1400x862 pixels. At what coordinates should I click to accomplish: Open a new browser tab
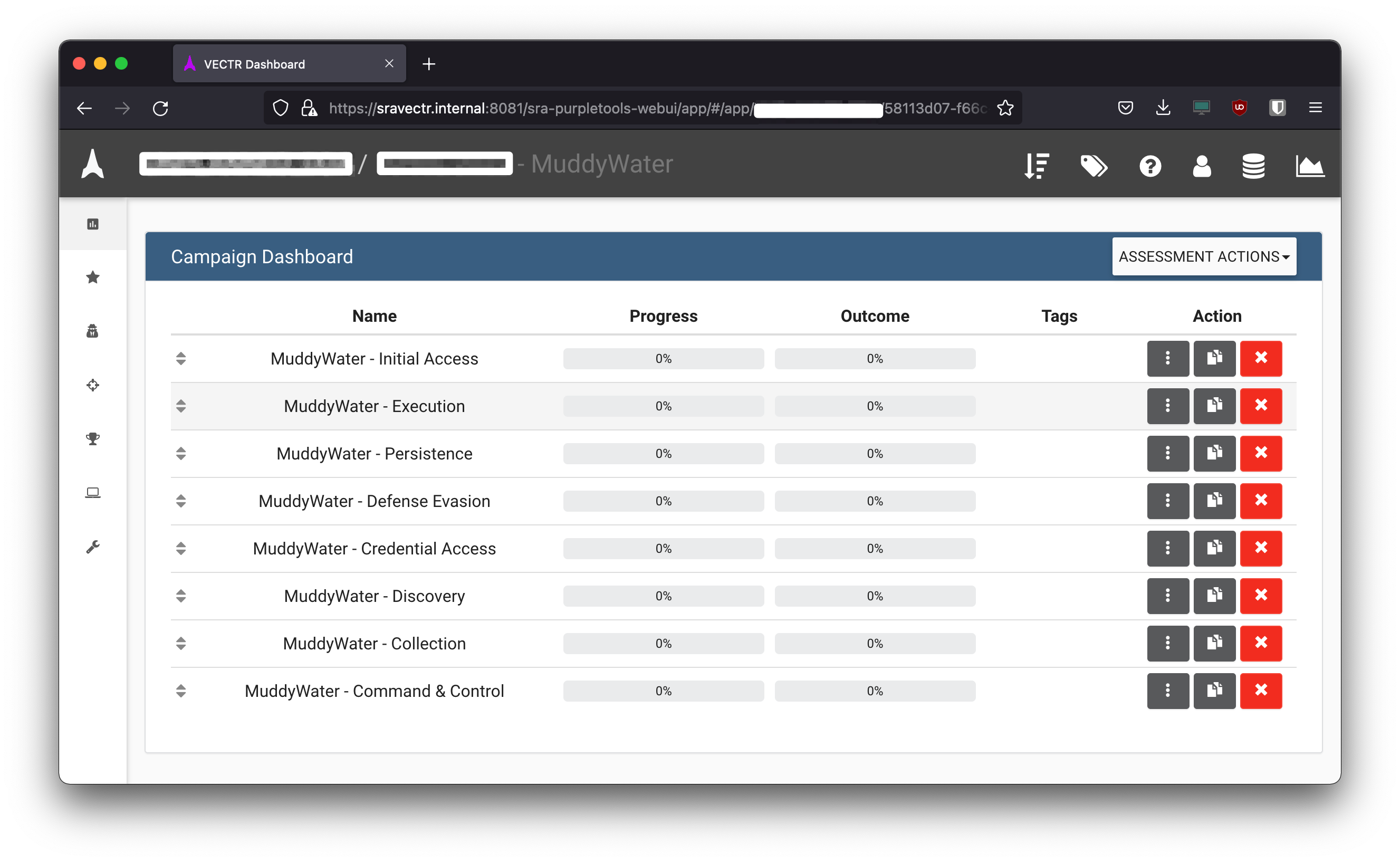point(429,64)
